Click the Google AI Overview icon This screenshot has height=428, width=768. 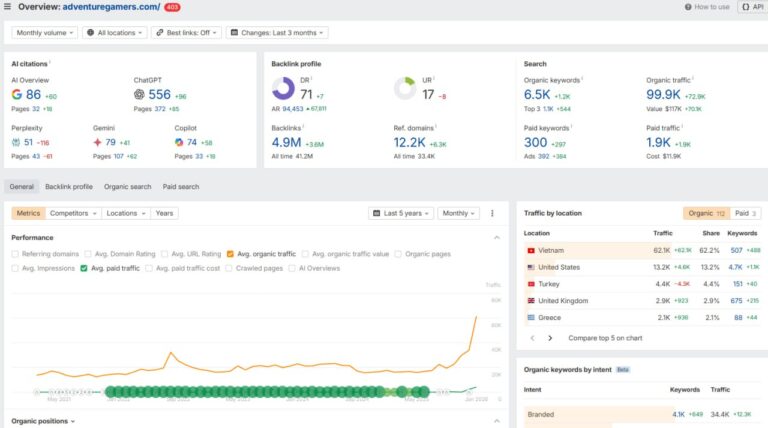point(18,95)
